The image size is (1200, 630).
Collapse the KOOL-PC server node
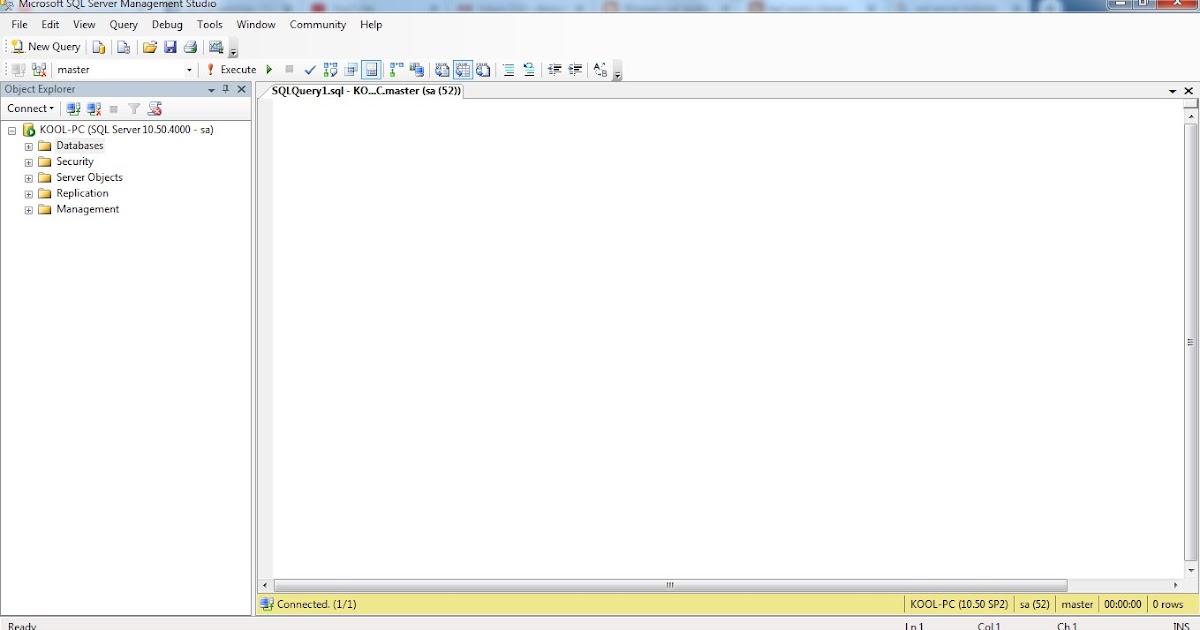(12, 129)
